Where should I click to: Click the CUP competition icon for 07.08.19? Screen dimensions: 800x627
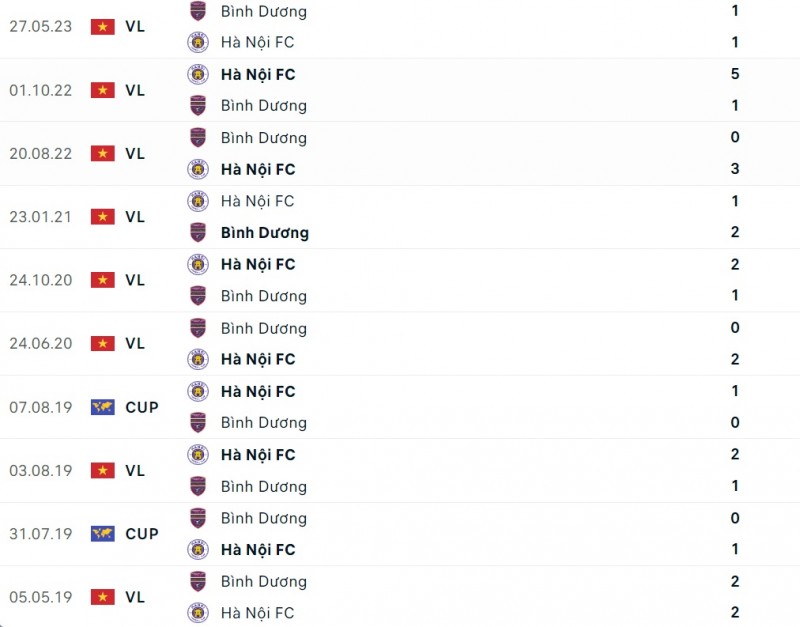(103, 407)
